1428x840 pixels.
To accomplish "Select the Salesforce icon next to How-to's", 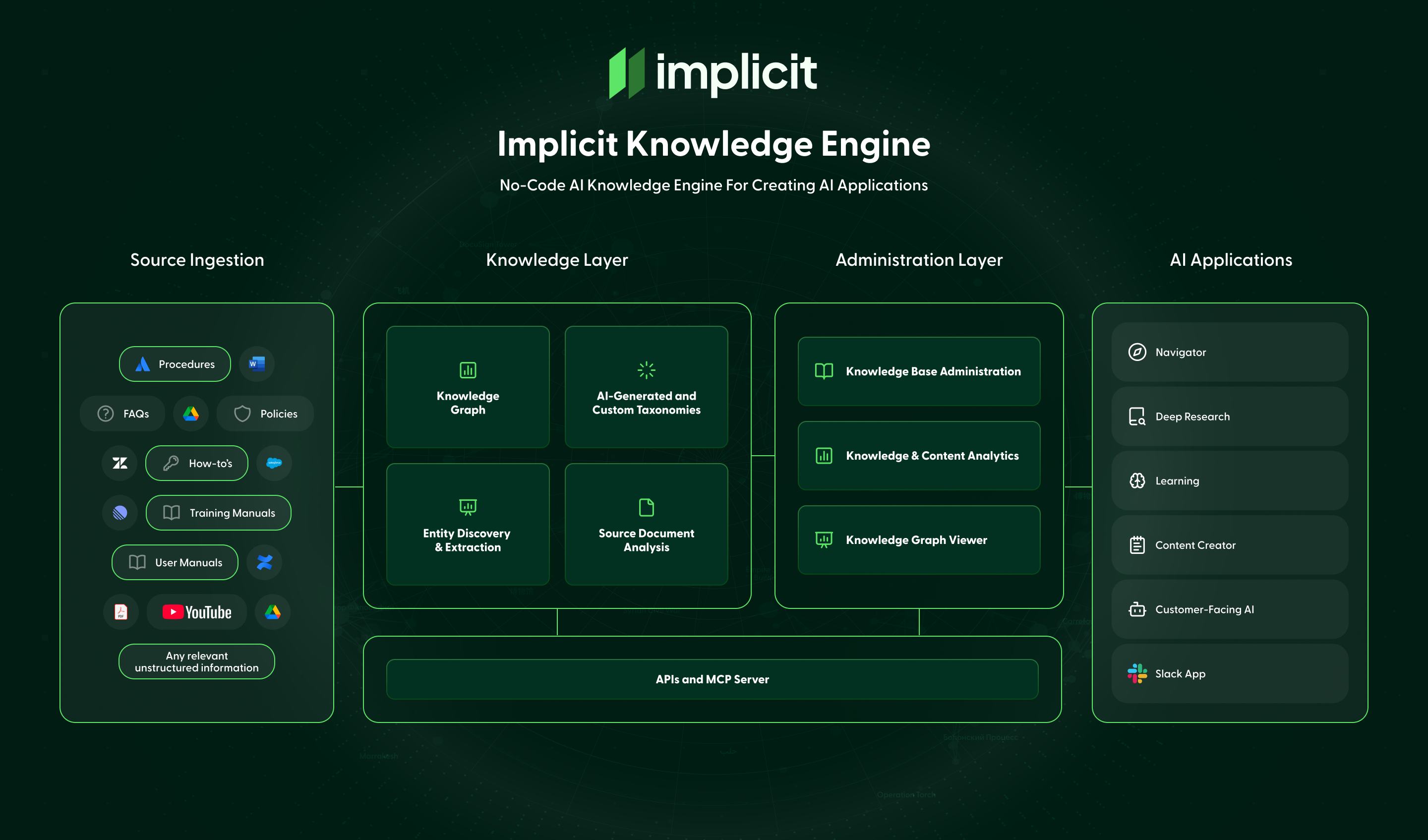I will point(274,463).
